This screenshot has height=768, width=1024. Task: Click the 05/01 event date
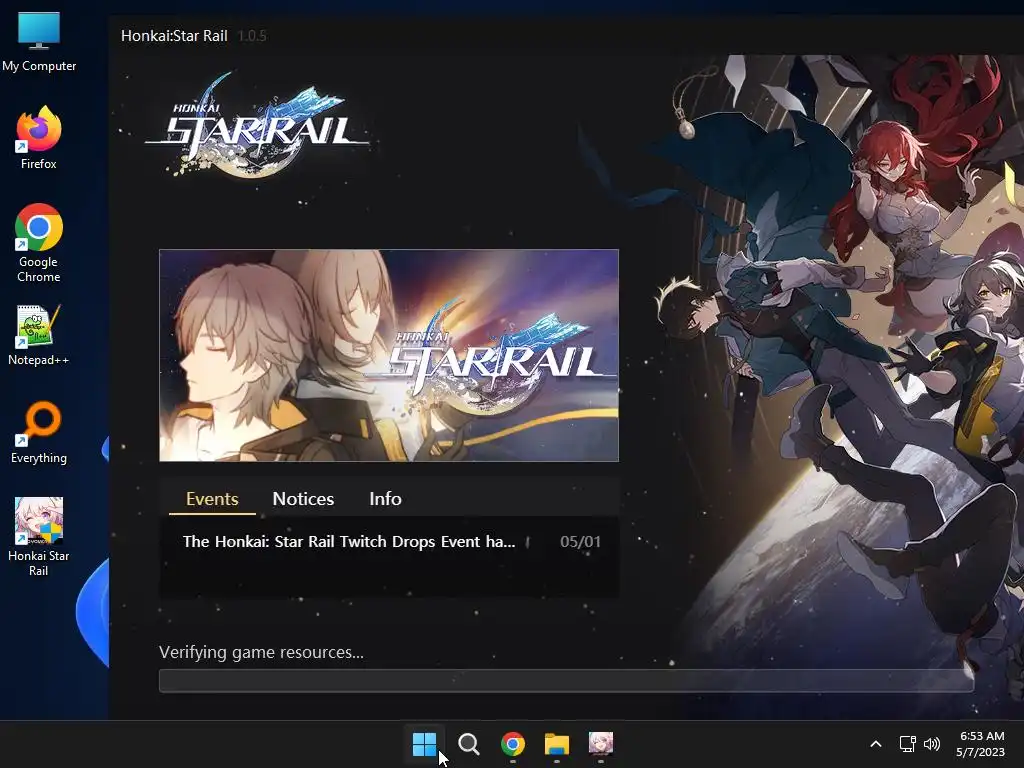click(x=580, y=541)
